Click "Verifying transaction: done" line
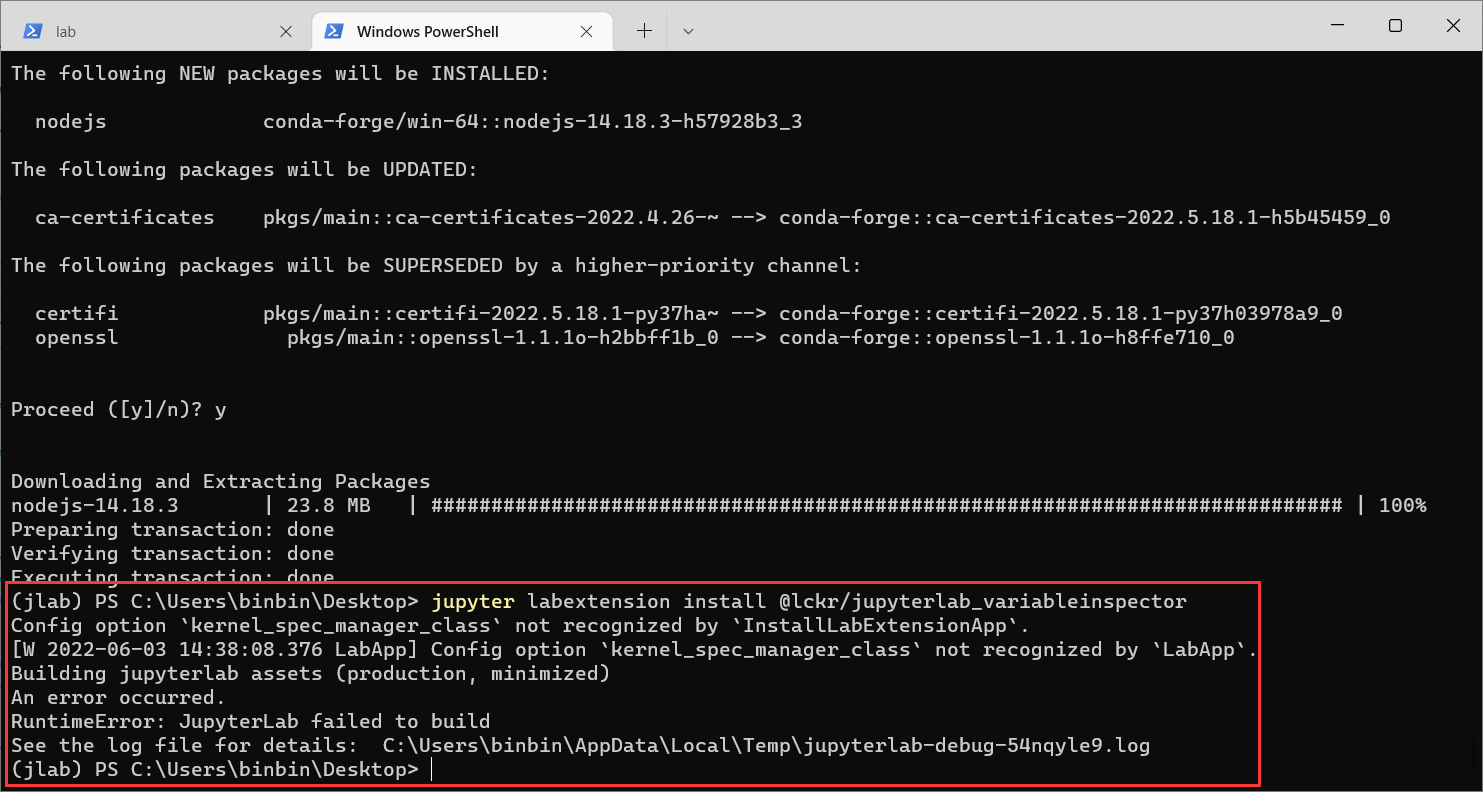This screenshot has width=1483, height=792. pyautogui.click(x=172, y=554)
